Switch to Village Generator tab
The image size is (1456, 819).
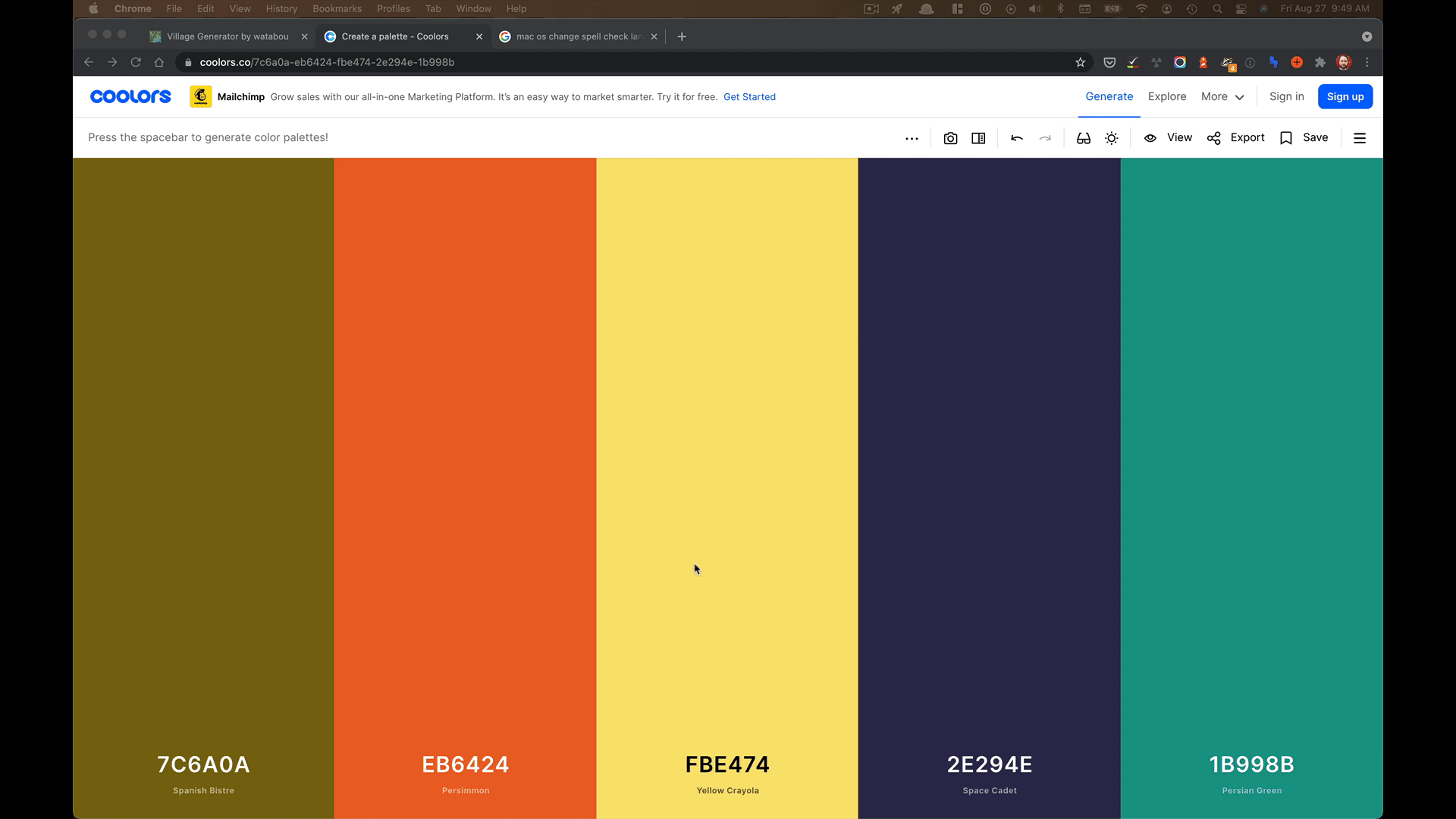[x=227, y=36]
